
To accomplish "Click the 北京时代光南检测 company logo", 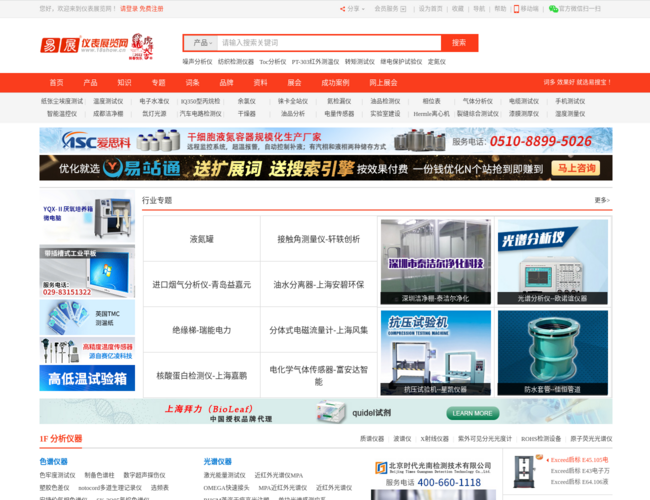I will click(x=433, y=467).
